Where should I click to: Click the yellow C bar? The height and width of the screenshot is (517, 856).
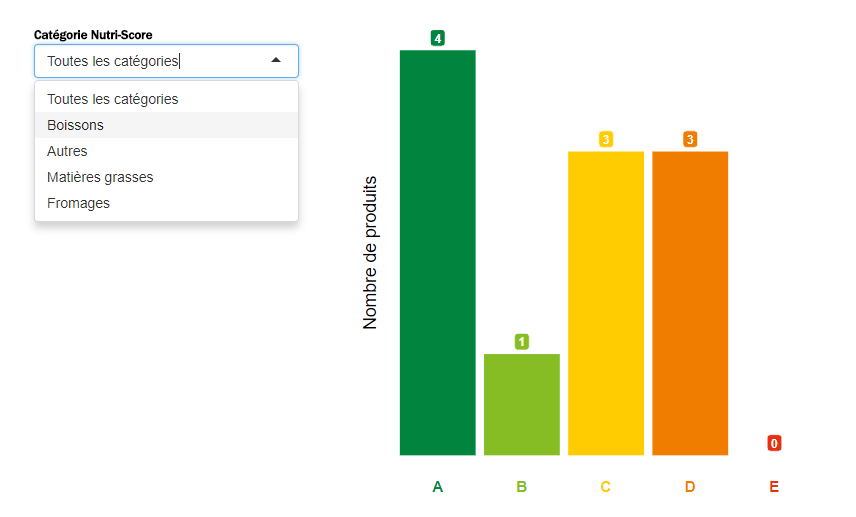tap(605, 303)
